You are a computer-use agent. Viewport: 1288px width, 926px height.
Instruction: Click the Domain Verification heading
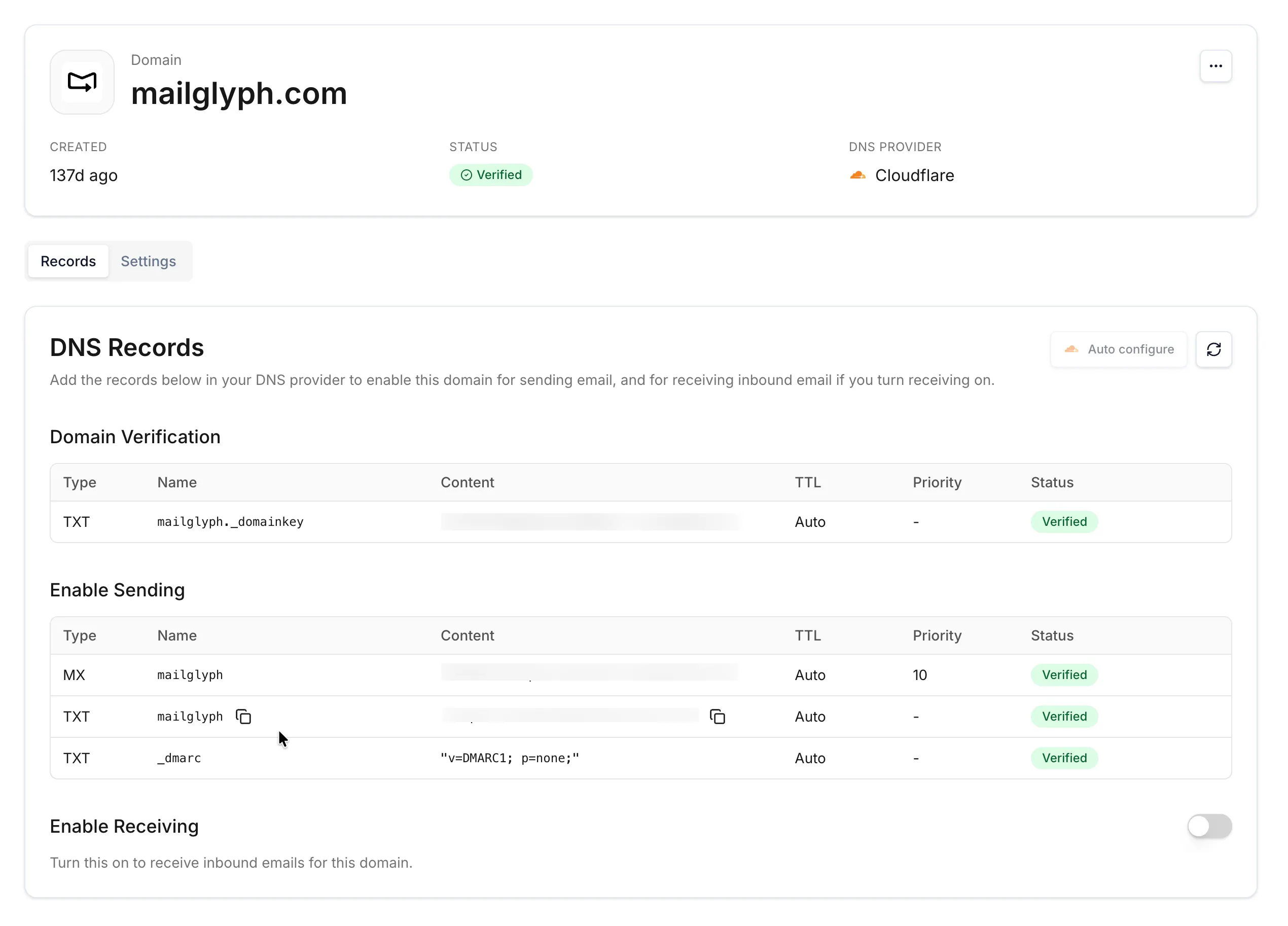click(135, 437)
